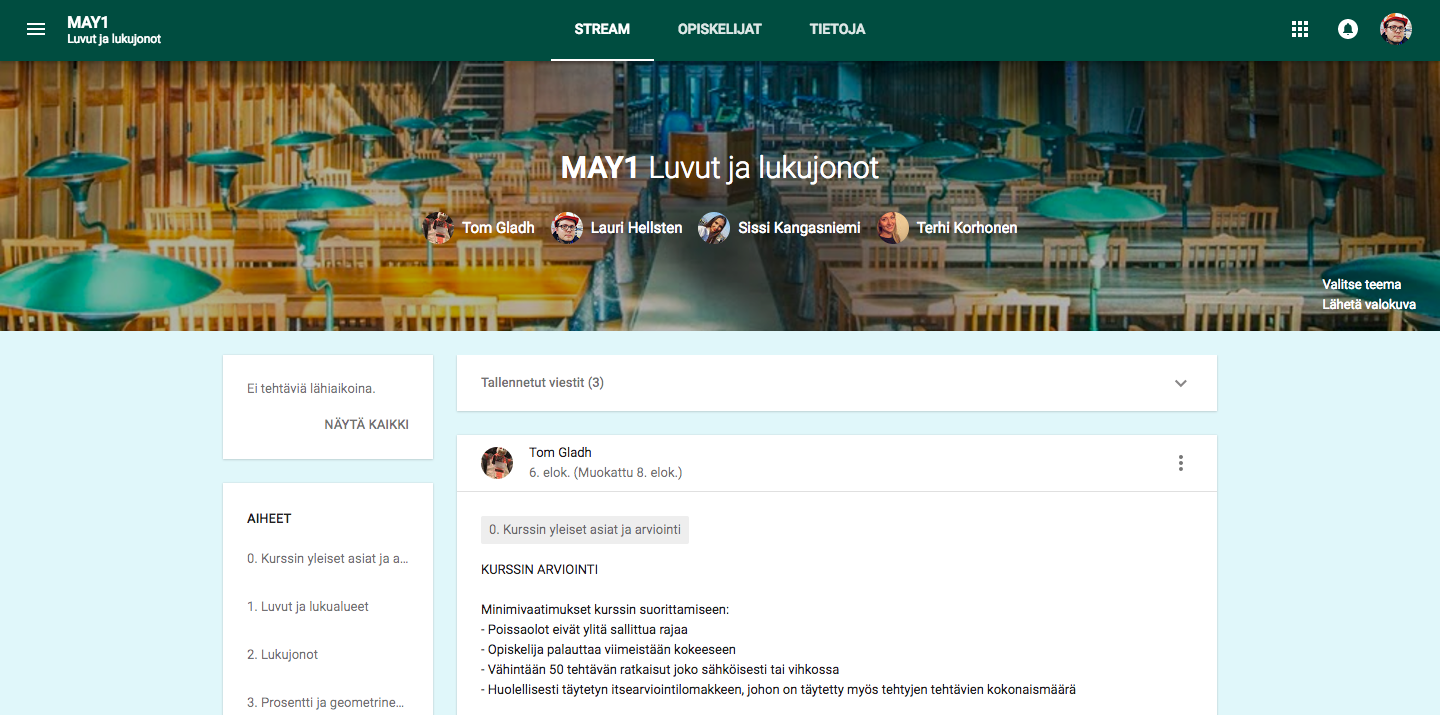1440x715 pixels.
Task: Click Tom Gladh author name on post
Action: [560, 453]
